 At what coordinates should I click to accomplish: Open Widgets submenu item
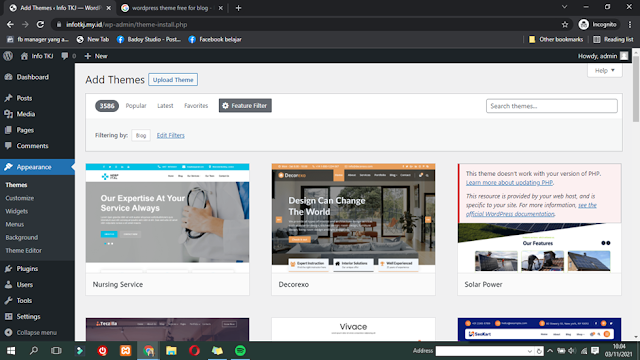coord(17,211)
